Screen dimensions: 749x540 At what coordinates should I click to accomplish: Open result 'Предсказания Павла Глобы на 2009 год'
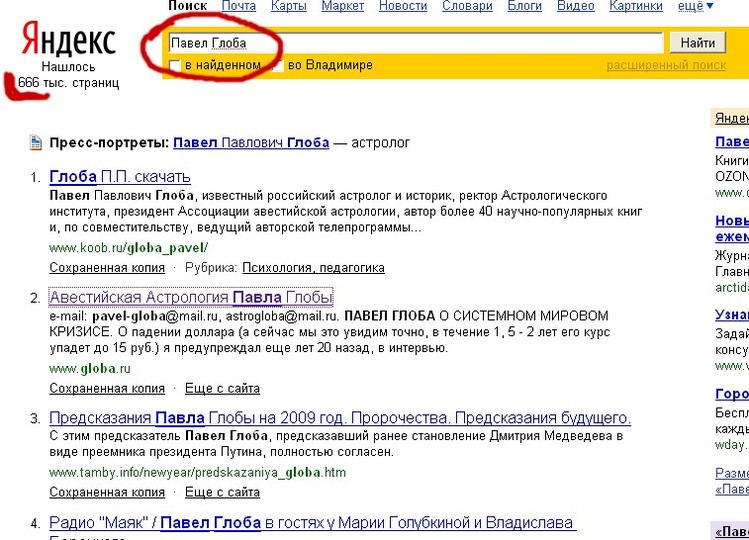click(340, 418)
